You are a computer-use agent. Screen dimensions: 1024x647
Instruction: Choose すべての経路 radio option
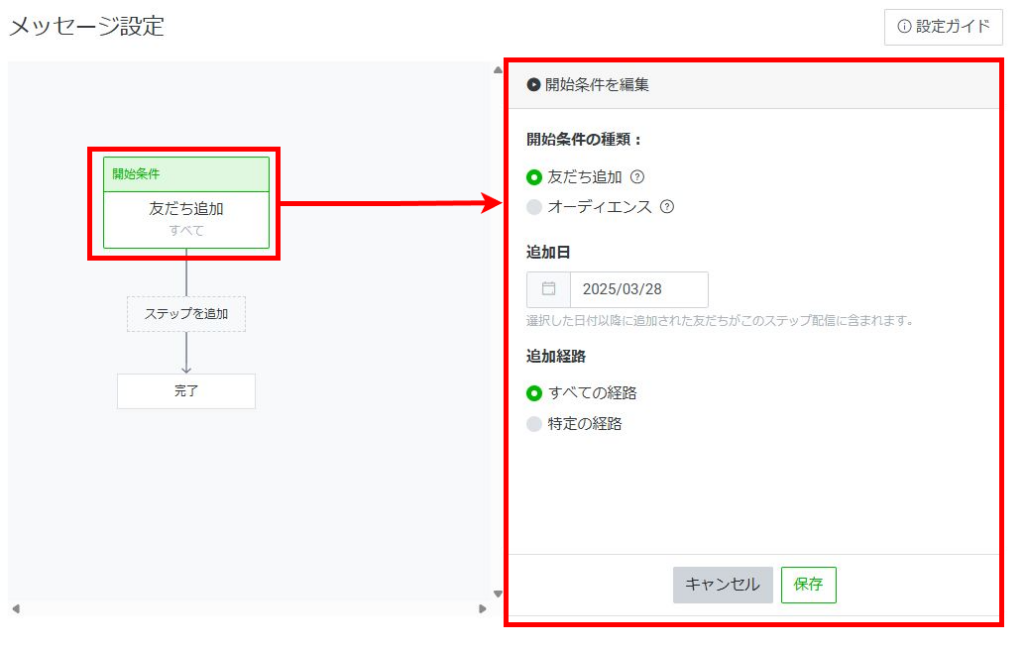[534, 393]
